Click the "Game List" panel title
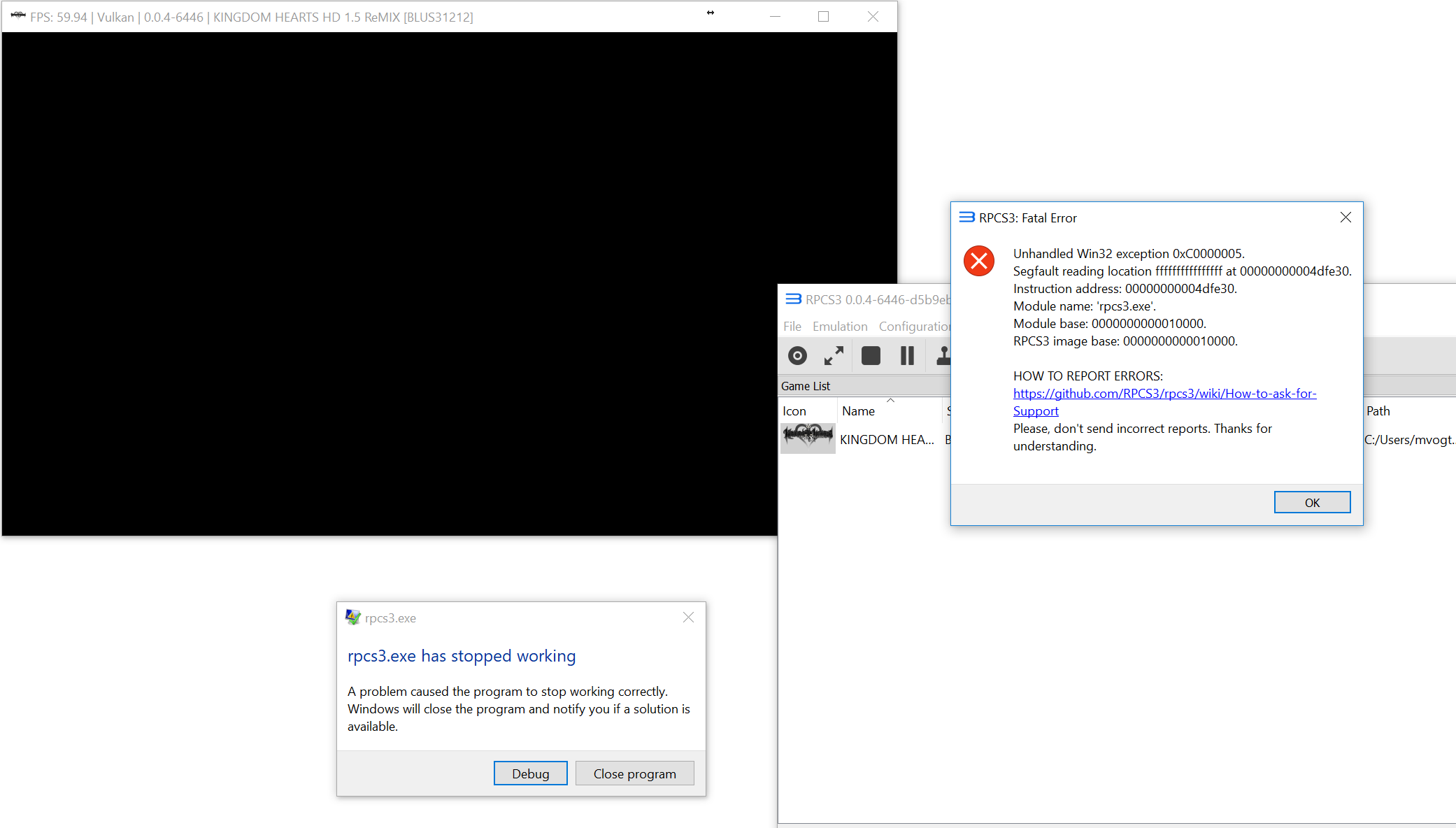Screen dimensions: 1456x828 (x=806, y=386)
